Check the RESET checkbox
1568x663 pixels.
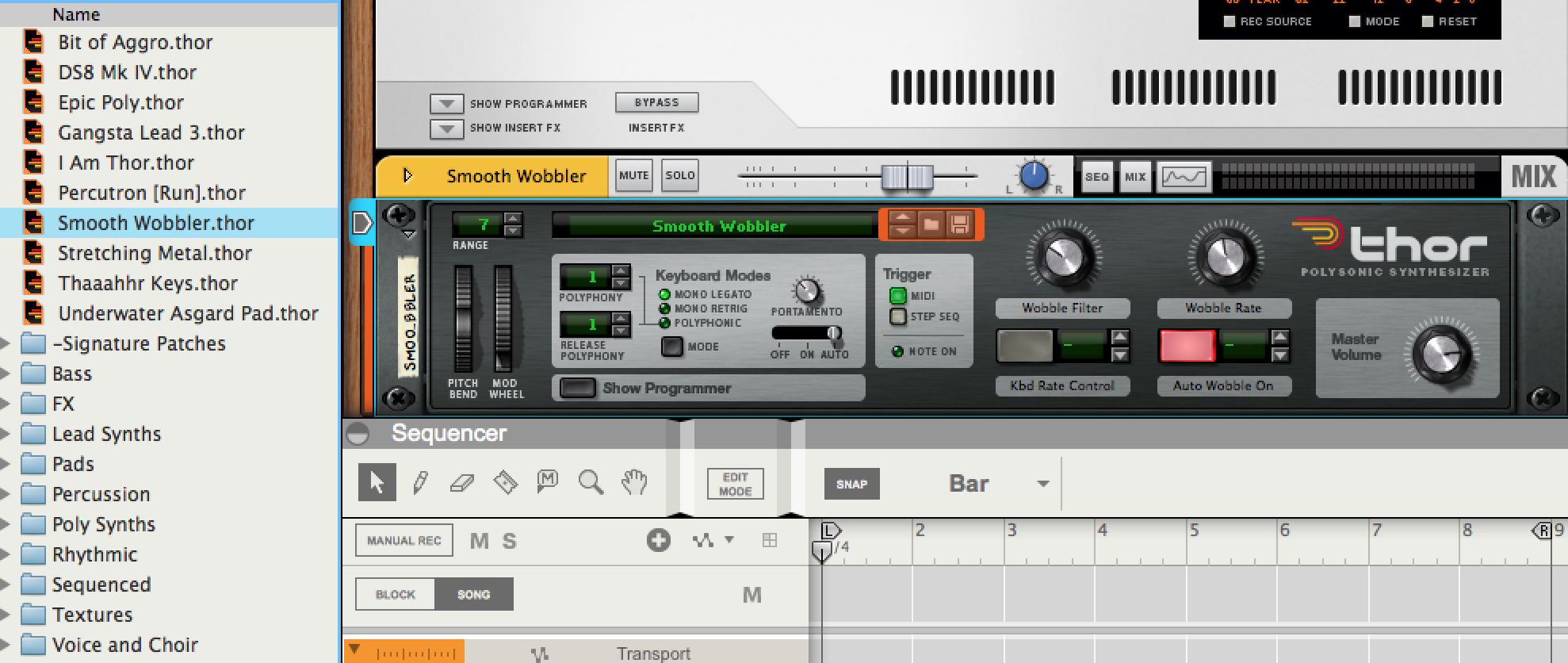point(1428,21)
